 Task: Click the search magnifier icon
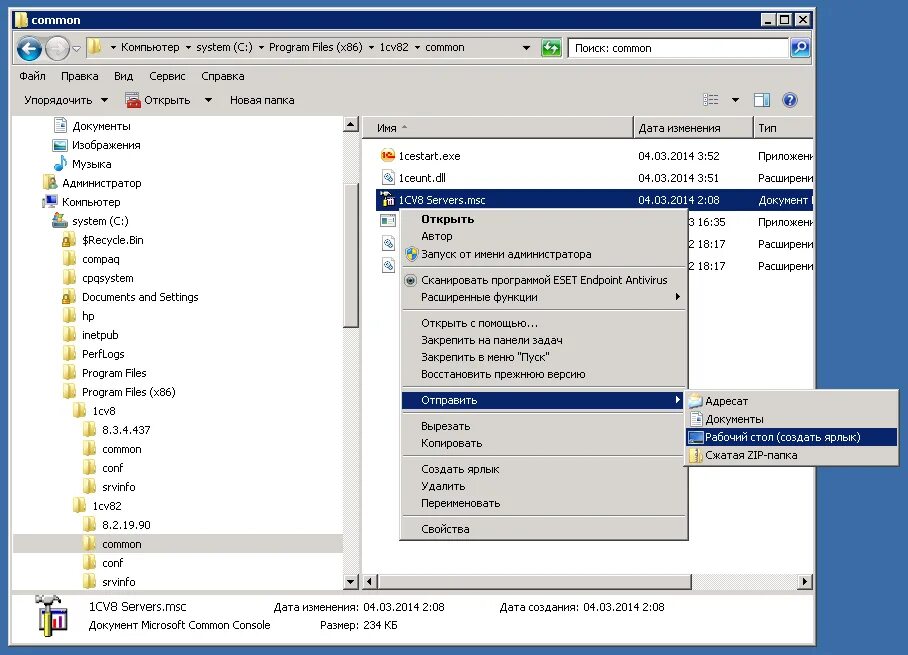[x=800, y=47]
